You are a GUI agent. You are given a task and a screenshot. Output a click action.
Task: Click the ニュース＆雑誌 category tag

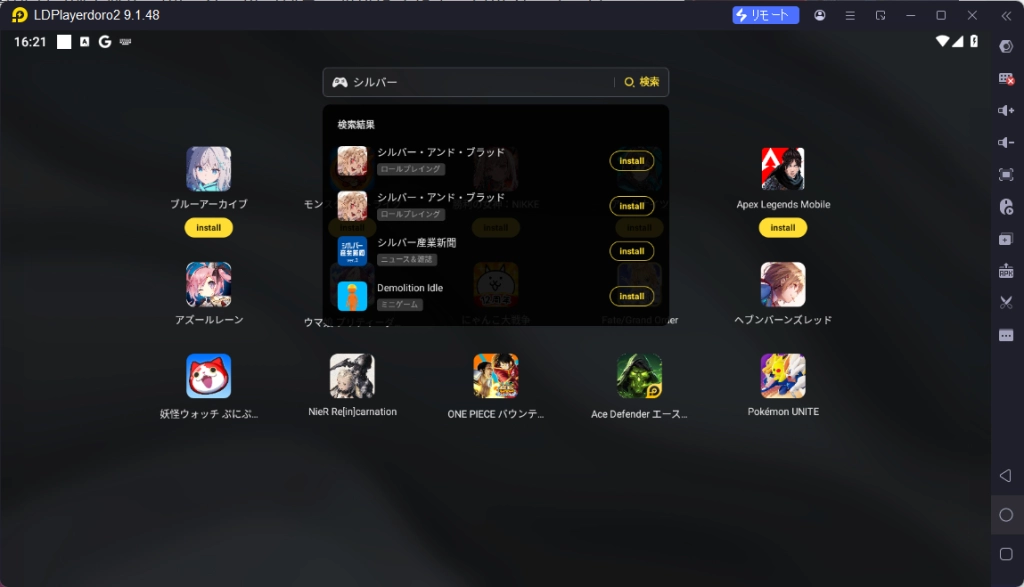[407, 259]
